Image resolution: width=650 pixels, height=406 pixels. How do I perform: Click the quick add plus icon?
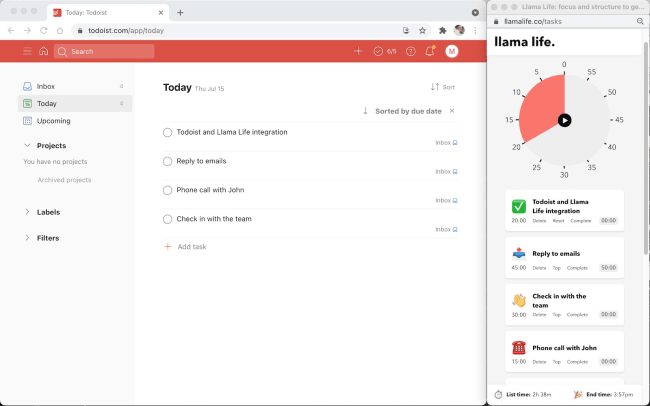tap(358, 51)
